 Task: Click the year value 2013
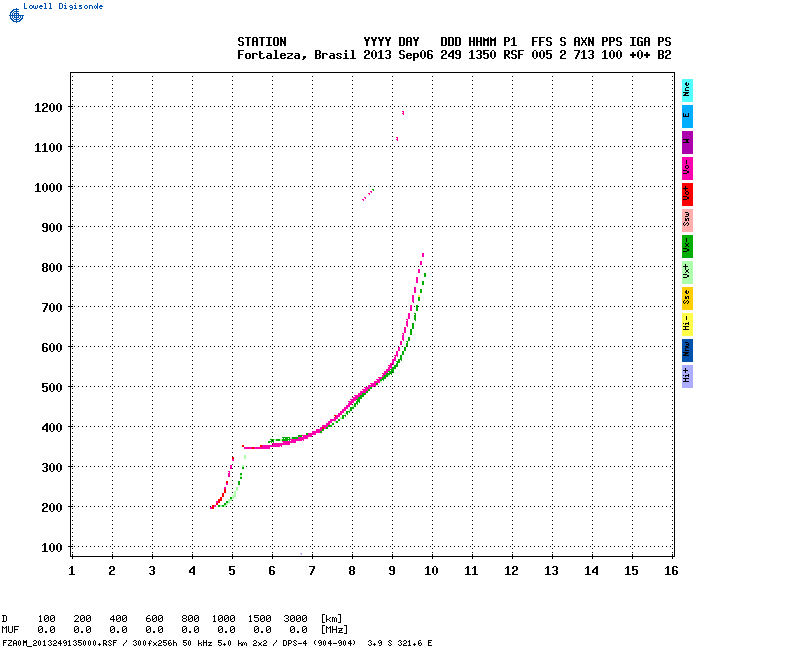click(x=377, y=55)
